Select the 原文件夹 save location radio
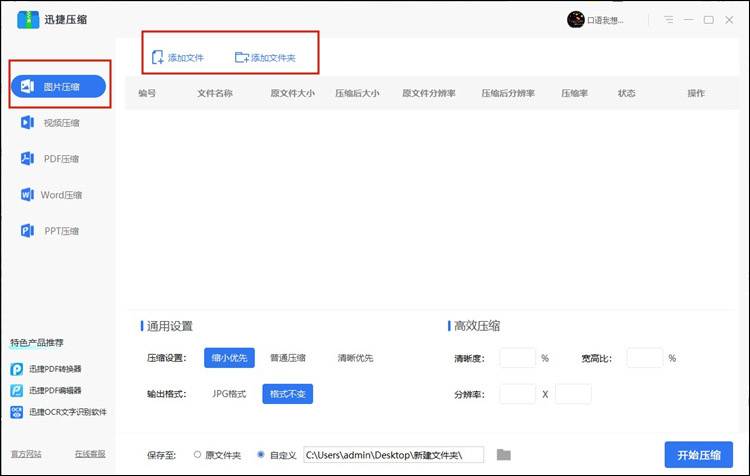 tap(196, 455)
